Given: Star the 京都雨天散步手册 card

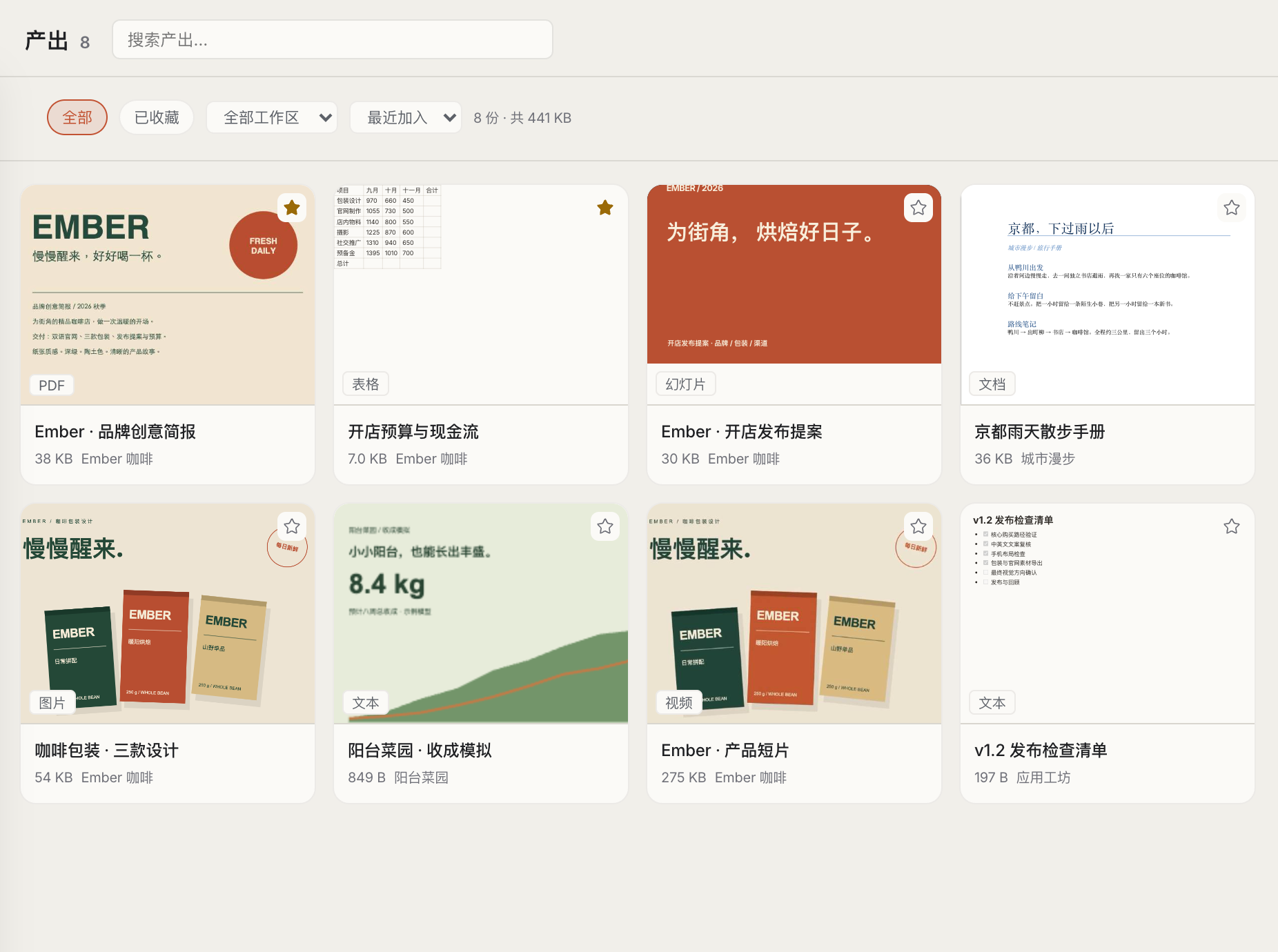Looking at the screenshot, I should pos(1232,208).
